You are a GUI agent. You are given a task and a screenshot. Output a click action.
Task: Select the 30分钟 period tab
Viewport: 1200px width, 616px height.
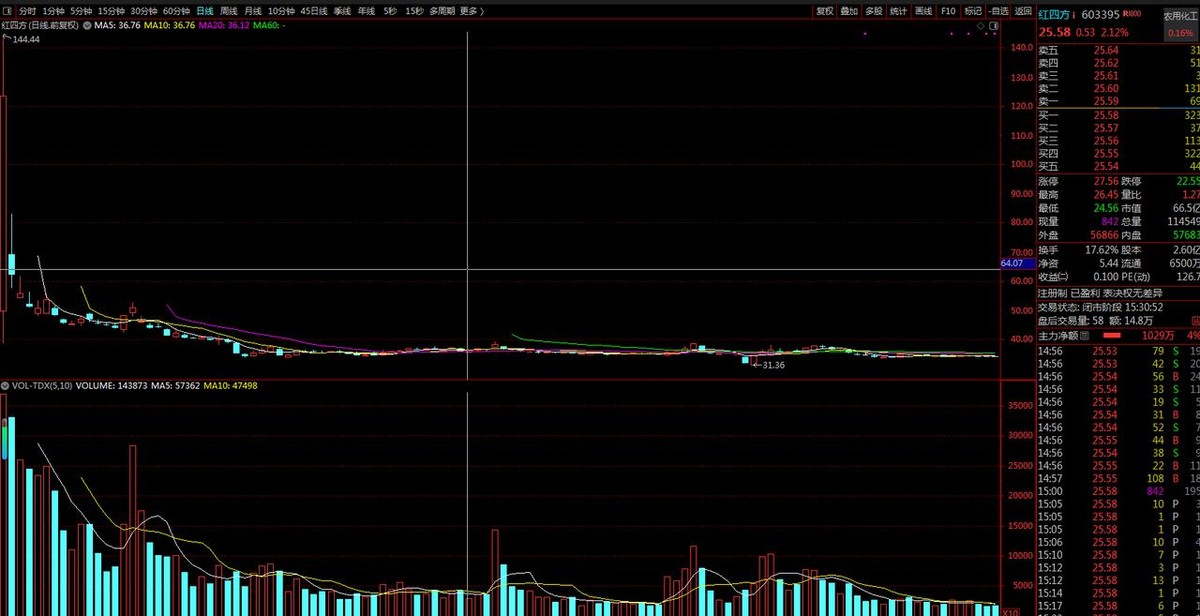point(144,11)
